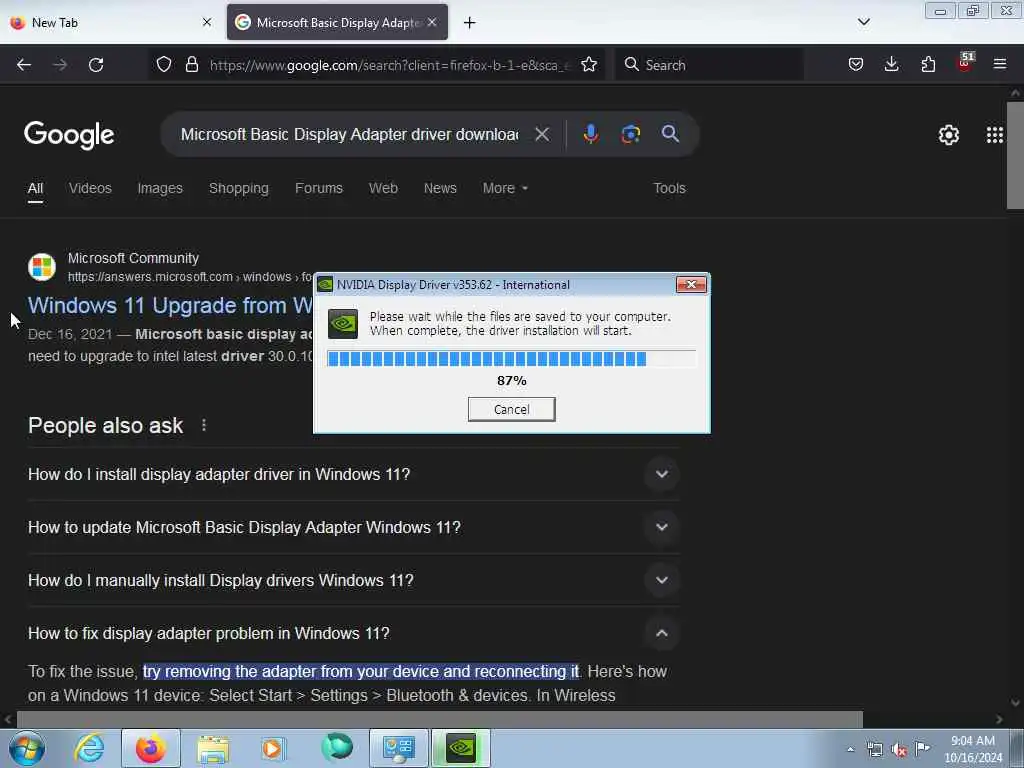Open Google quick settings gear
1024x768 pixels.
click(949, 135)
